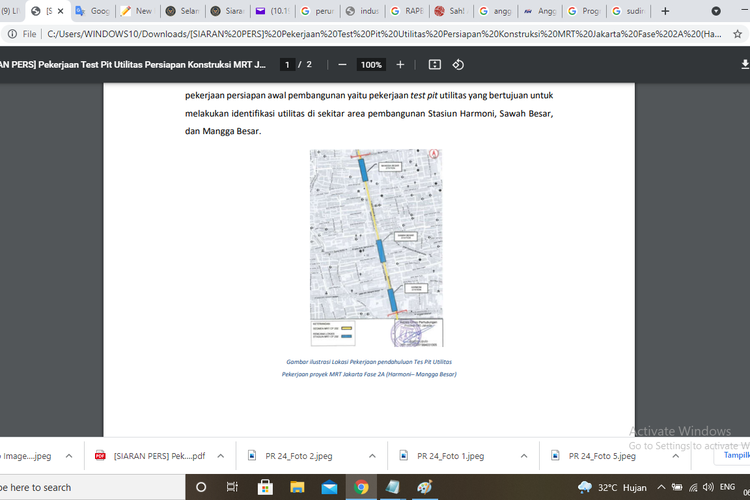This screenshot has width=750, height=500.
Task: Expand options for PR 24_Foto 1.jpeg download
Action: [526, 455]
